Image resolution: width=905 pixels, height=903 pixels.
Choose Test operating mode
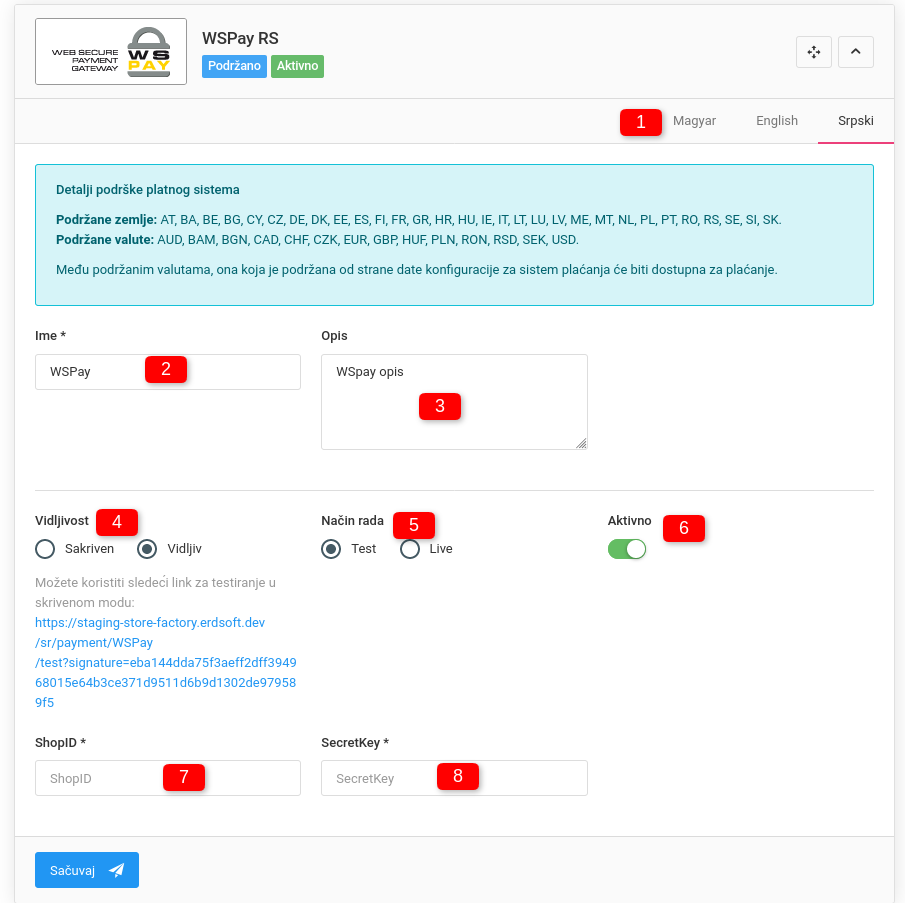point(331,549)
